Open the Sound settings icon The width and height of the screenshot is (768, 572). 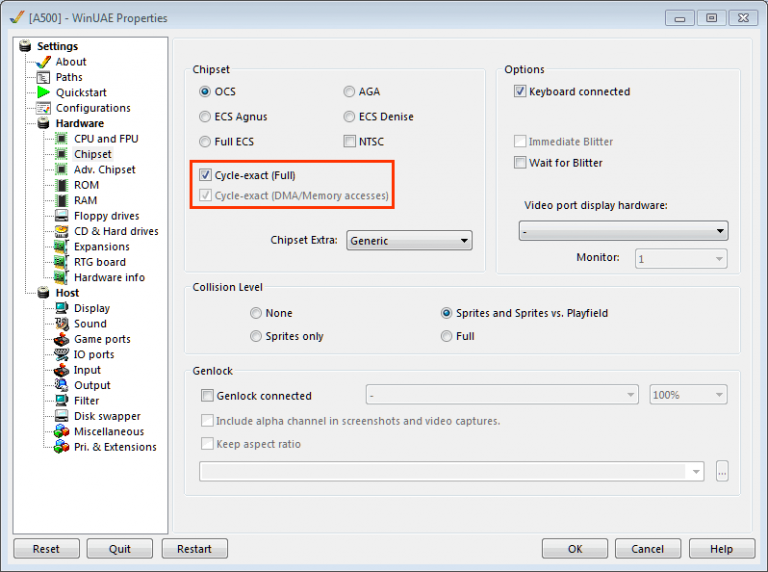62,324
